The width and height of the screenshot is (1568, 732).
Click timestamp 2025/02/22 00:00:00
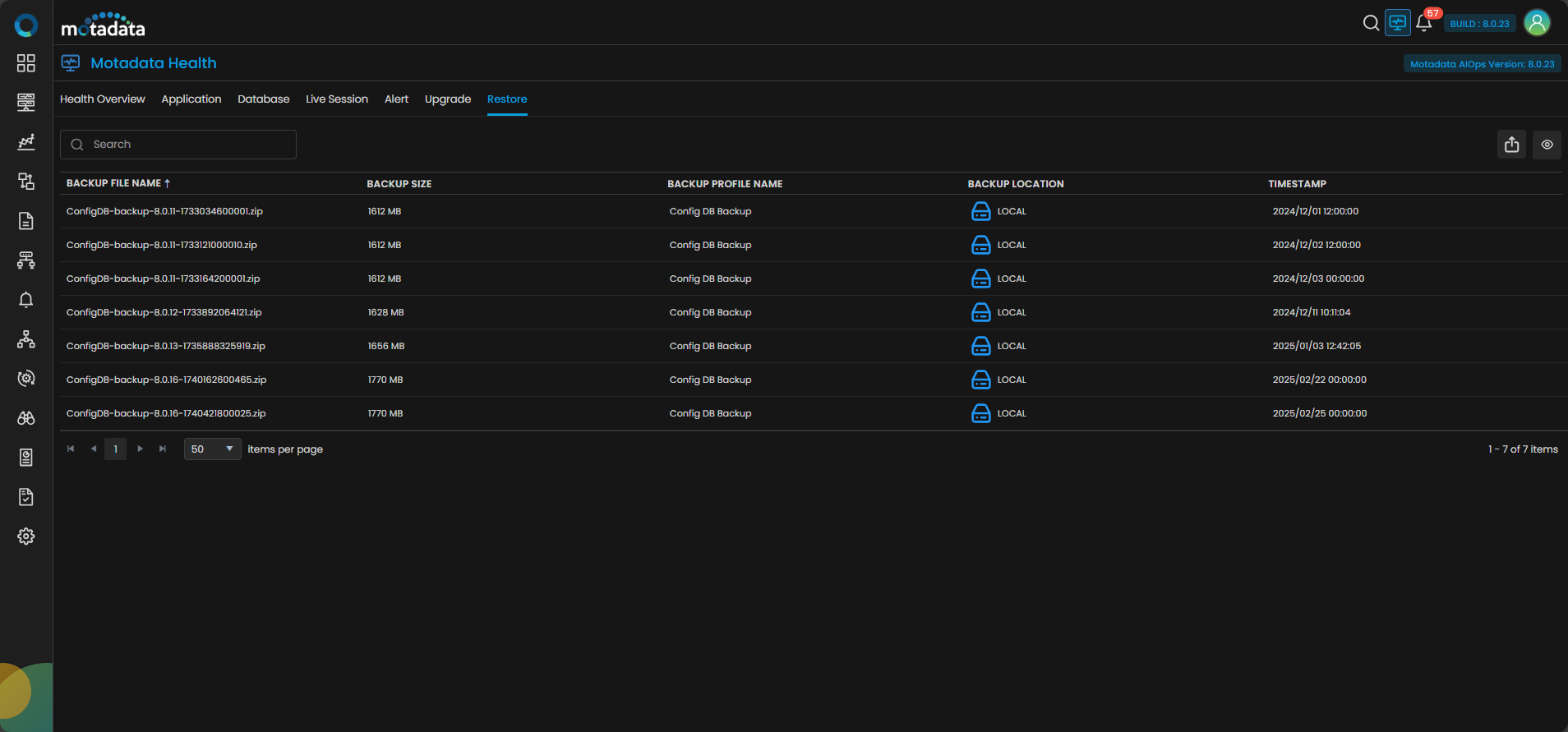(x=1320, y=380)
